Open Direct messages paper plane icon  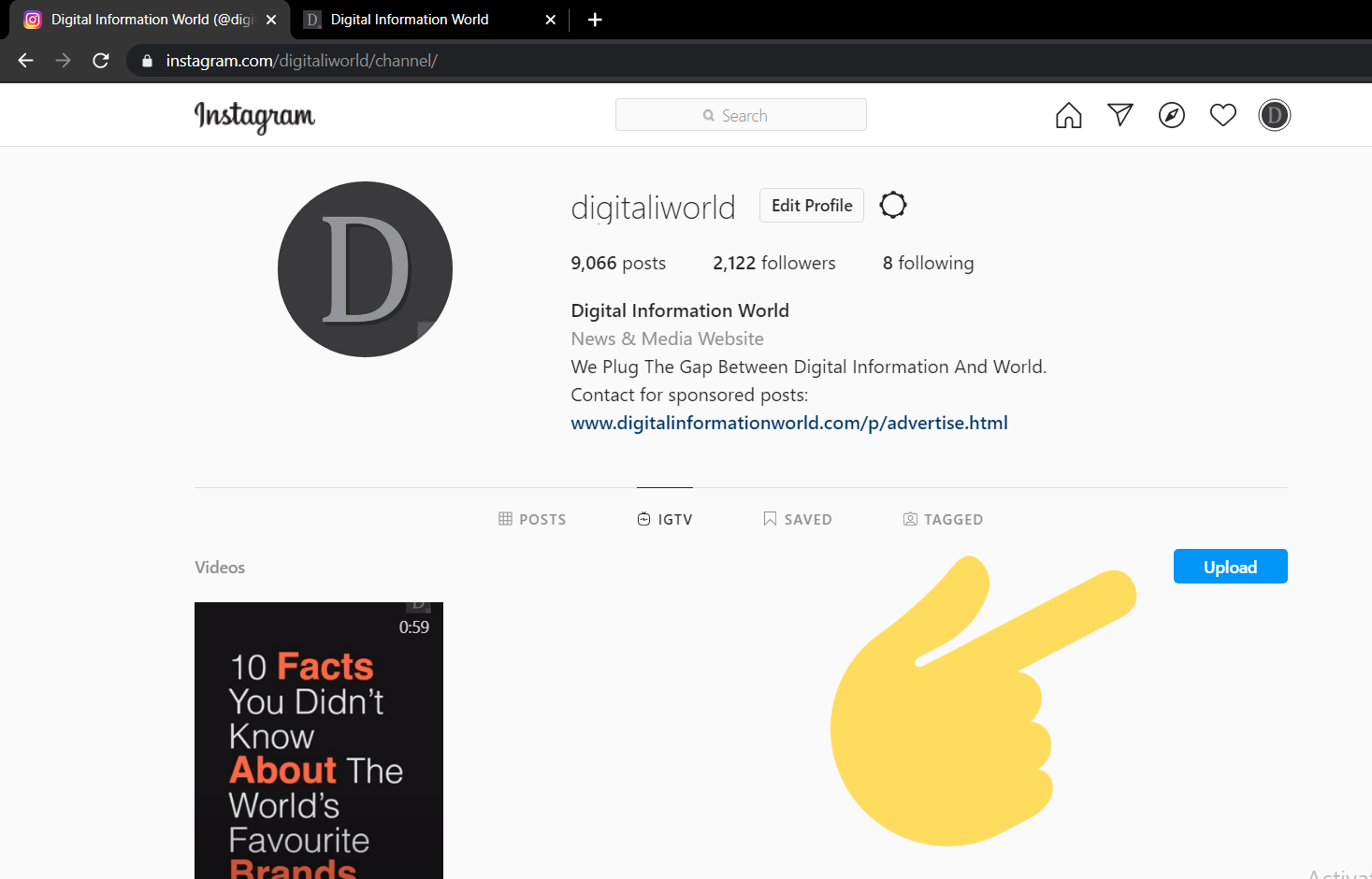[x=1119, y=114]
